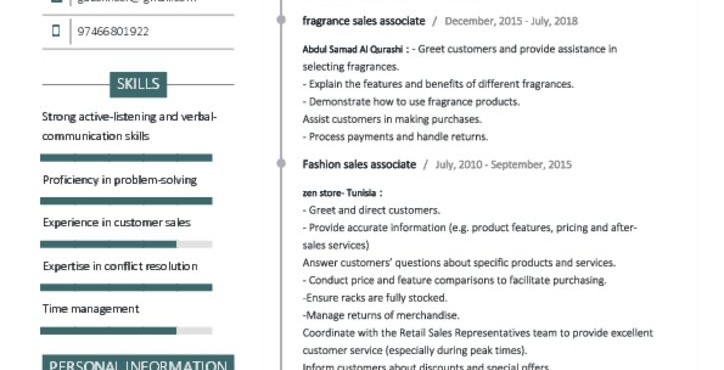Click the customer sales experience bar
This screenshot has height=370, width=724.
[x=126, y=244]
